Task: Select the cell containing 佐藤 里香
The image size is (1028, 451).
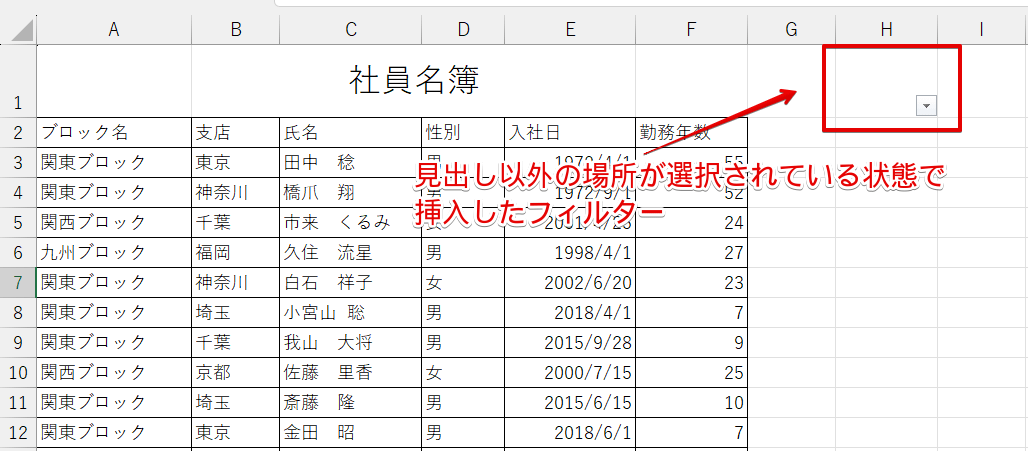Action: [351, 372]
